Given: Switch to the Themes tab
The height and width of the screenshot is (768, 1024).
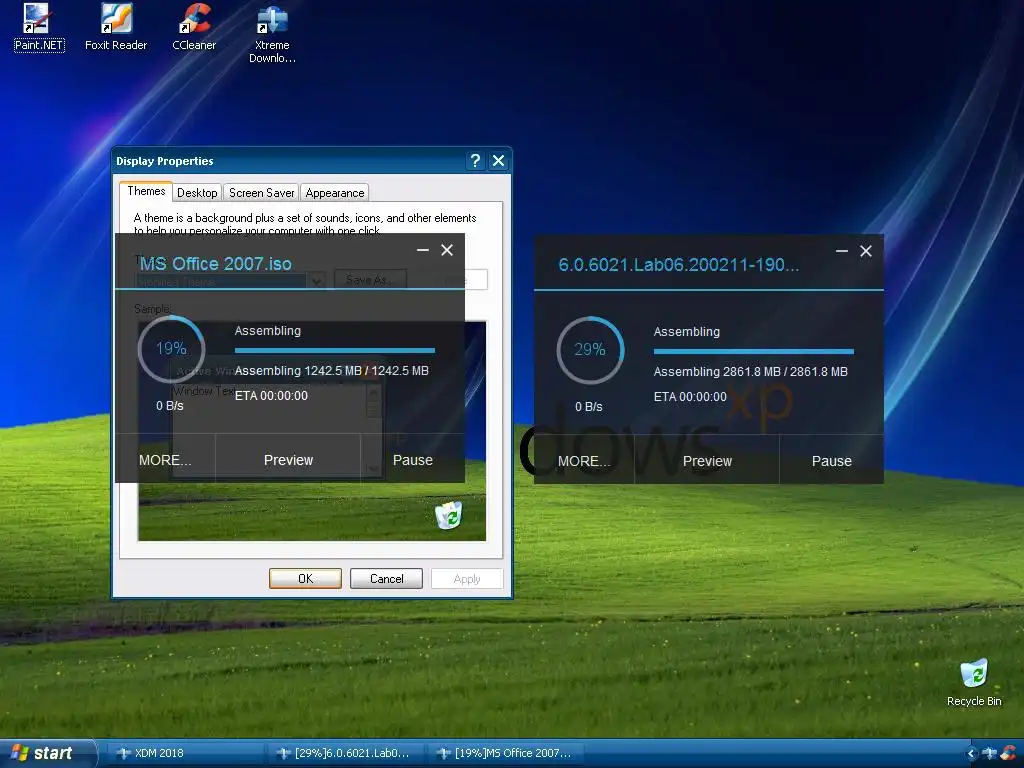Looking at the screenshot, I should [x=146, y=191].
